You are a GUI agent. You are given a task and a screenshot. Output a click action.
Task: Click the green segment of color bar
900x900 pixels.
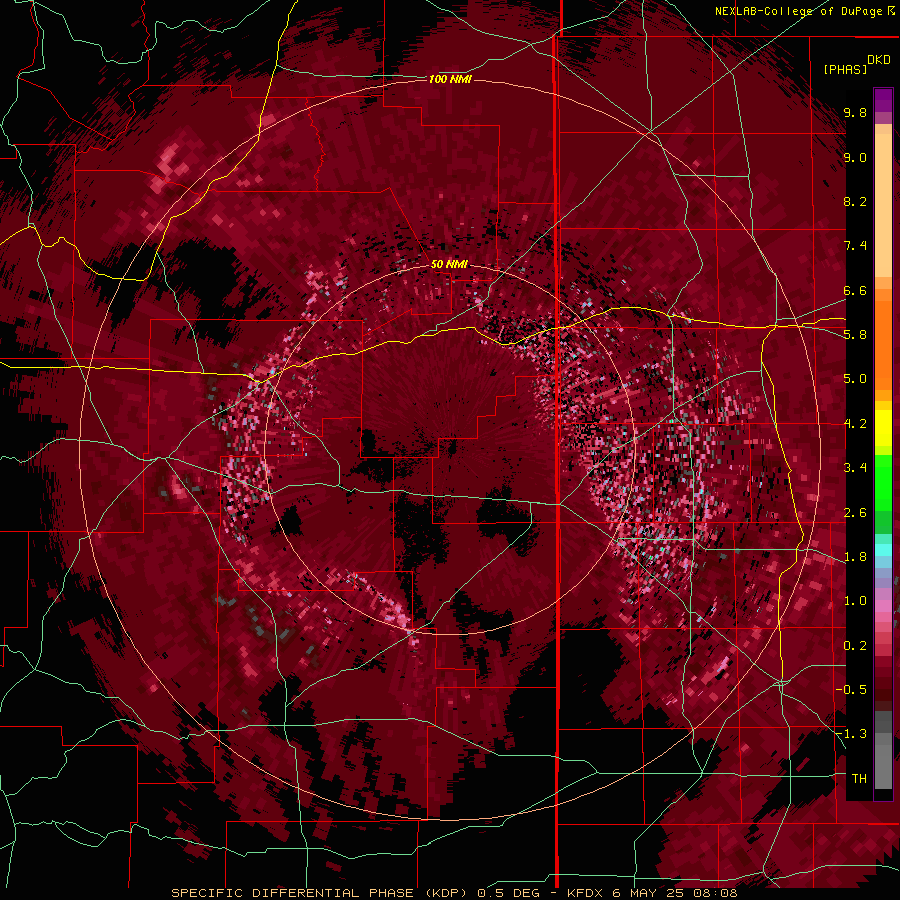click(x=883, y=482)
